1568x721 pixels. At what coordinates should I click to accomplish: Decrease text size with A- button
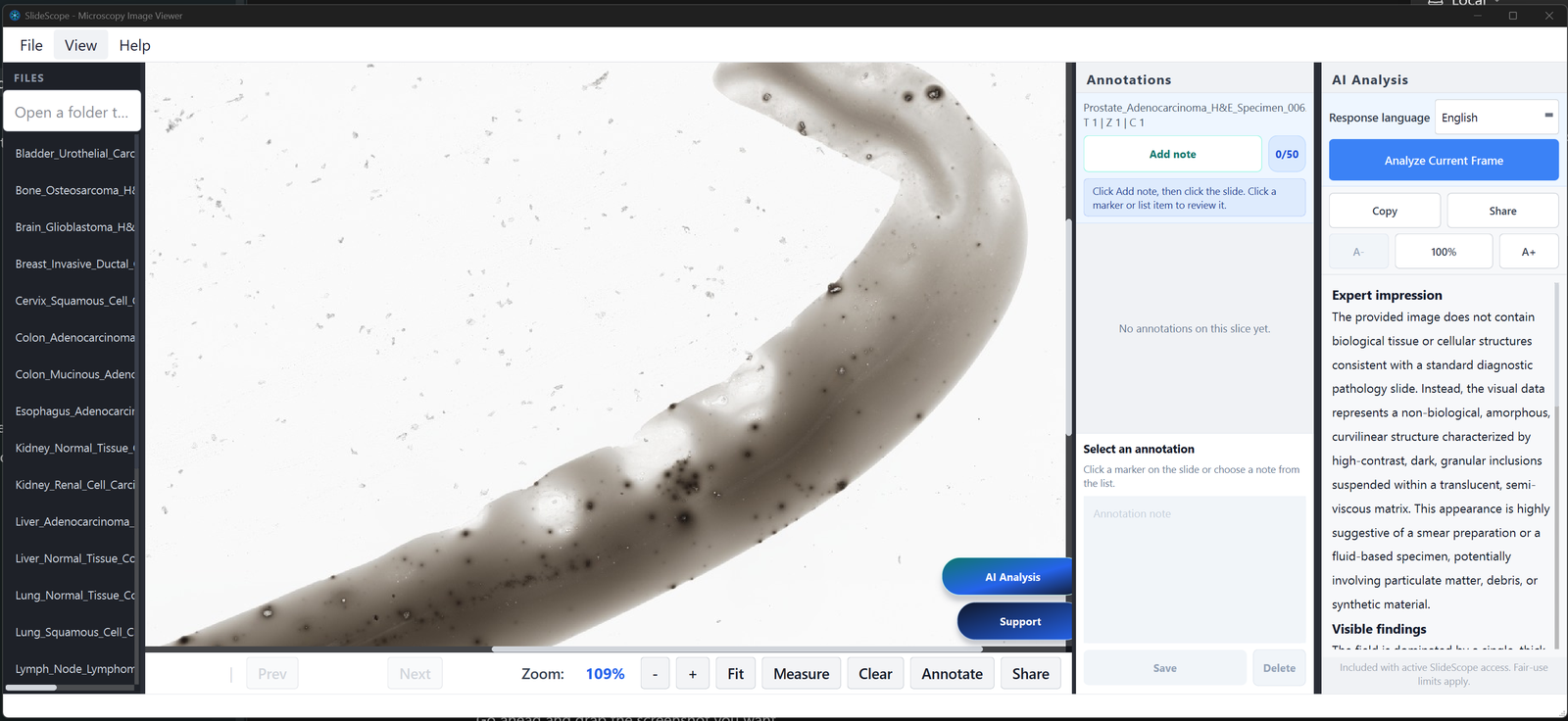click(1358, 252)
